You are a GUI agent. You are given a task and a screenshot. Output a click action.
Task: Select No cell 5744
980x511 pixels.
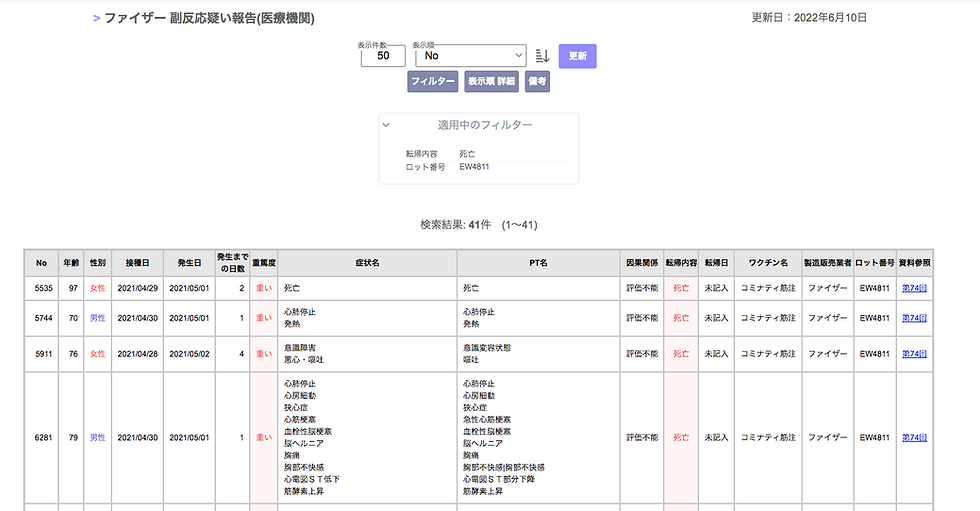43,318
